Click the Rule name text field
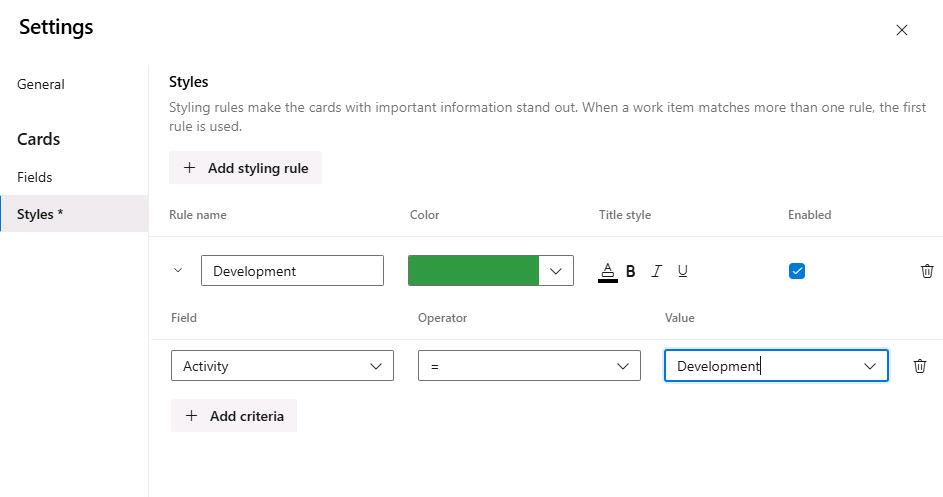This screenshot has width=943, height=497. [x=292, y=271]
